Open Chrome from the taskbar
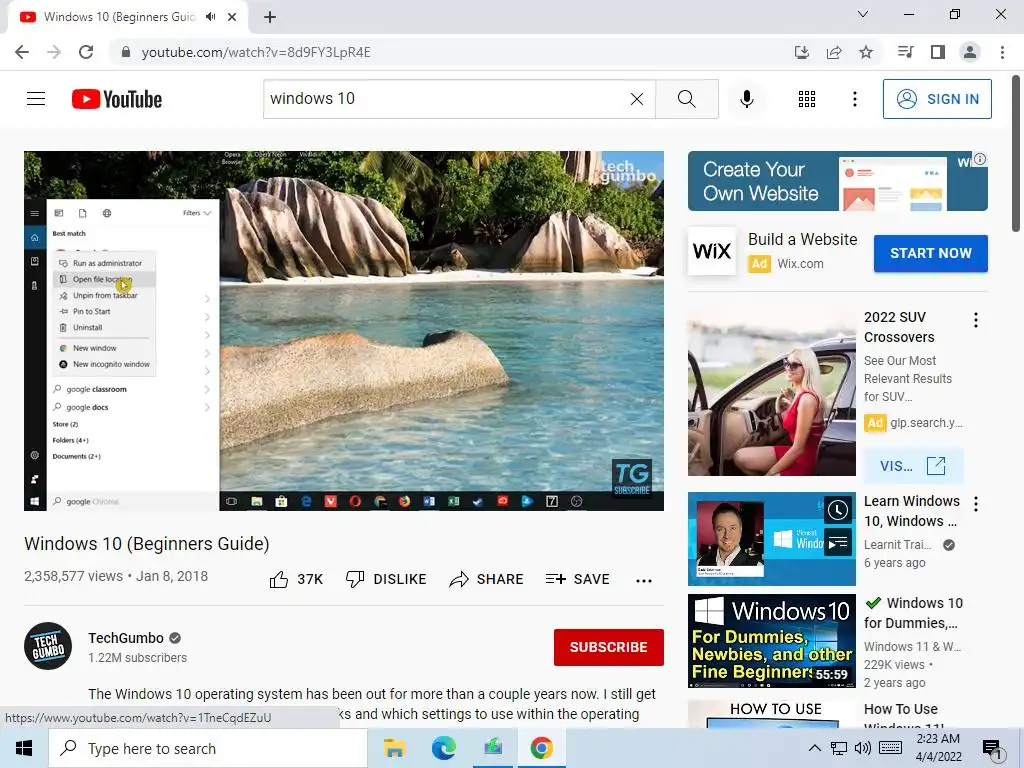Screen dimensions: 1024x768 click(541, 748)
